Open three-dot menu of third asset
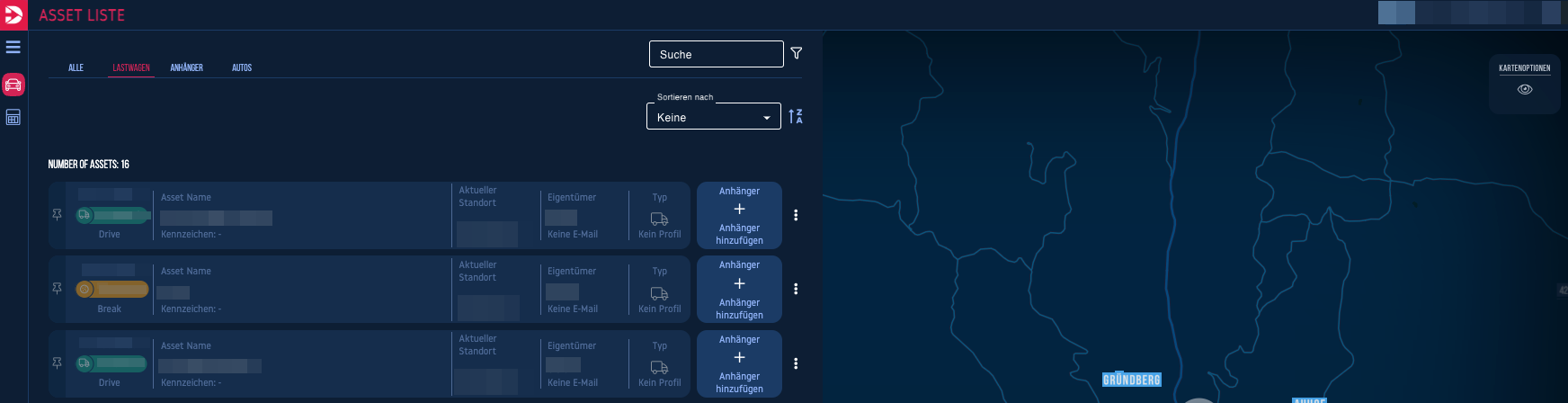This screenshot has height=403, width=1568. pyautogui.click(x=796, y=363)
